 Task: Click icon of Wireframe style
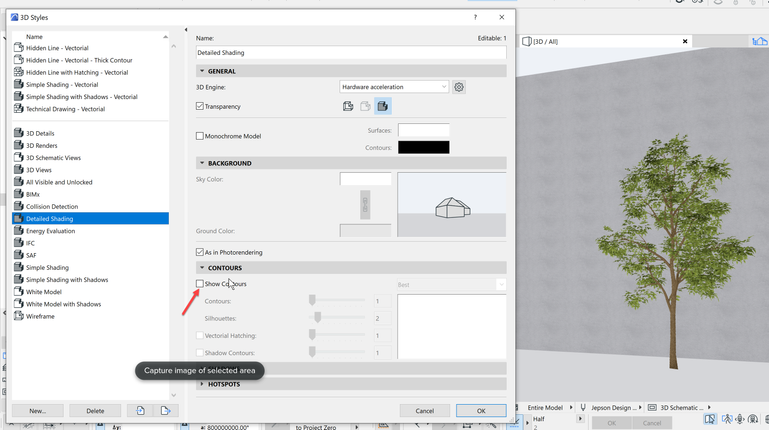[19, 316]
